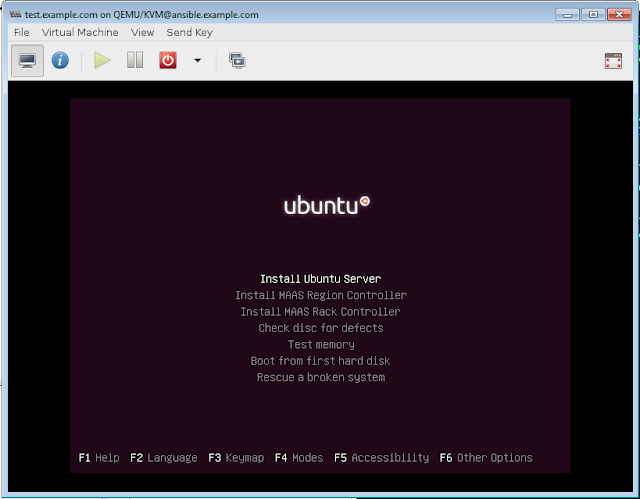640x499 pixels.
Task: Minimize the virtual machine window
Action: click(x=567, y=15)
